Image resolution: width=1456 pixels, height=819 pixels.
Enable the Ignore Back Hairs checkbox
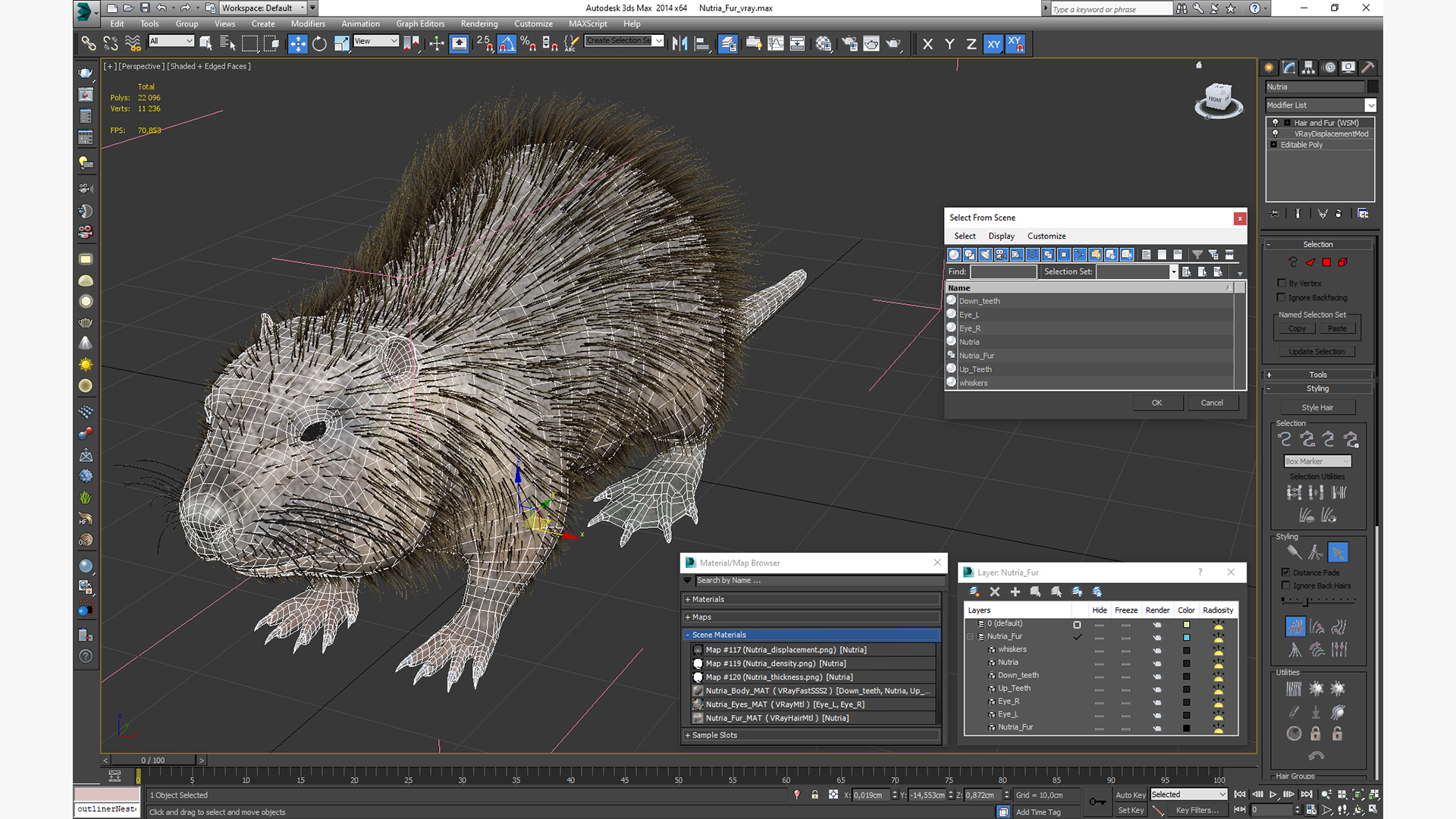(x=1285, y=585)
